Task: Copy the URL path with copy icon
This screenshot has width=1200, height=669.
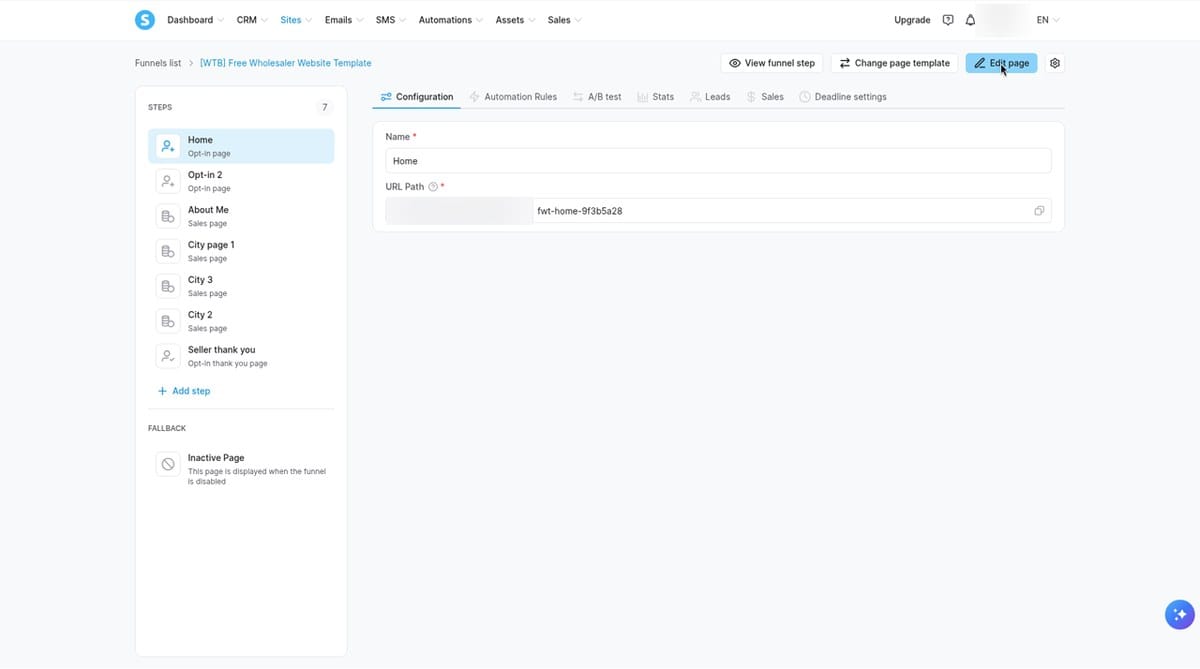Action: (1039, 211)
